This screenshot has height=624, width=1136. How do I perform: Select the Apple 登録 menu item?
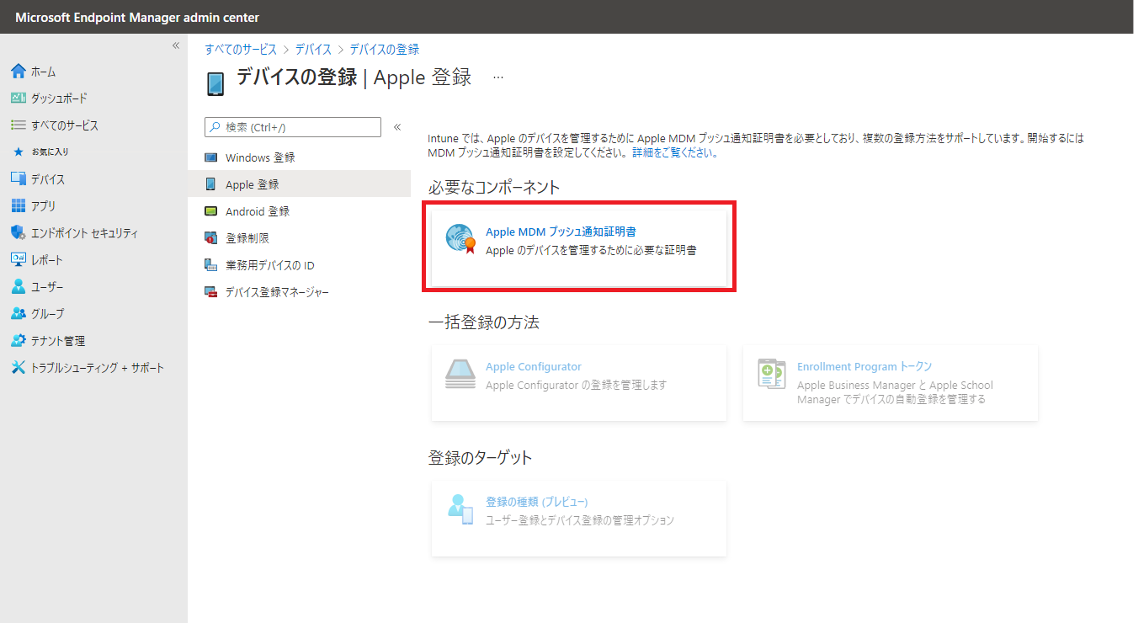point(299,184)
